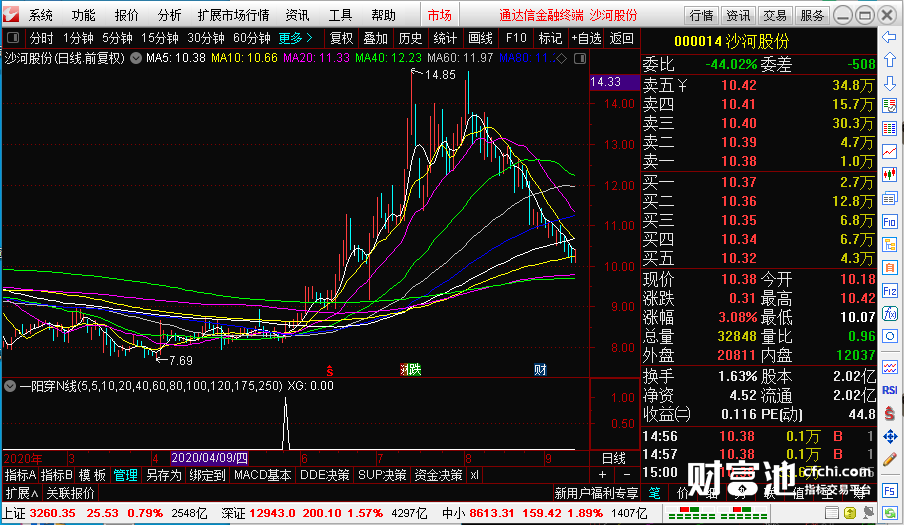The image size is (904, 525).
Task: Open the 系统 menu
Action: point(40,15)
